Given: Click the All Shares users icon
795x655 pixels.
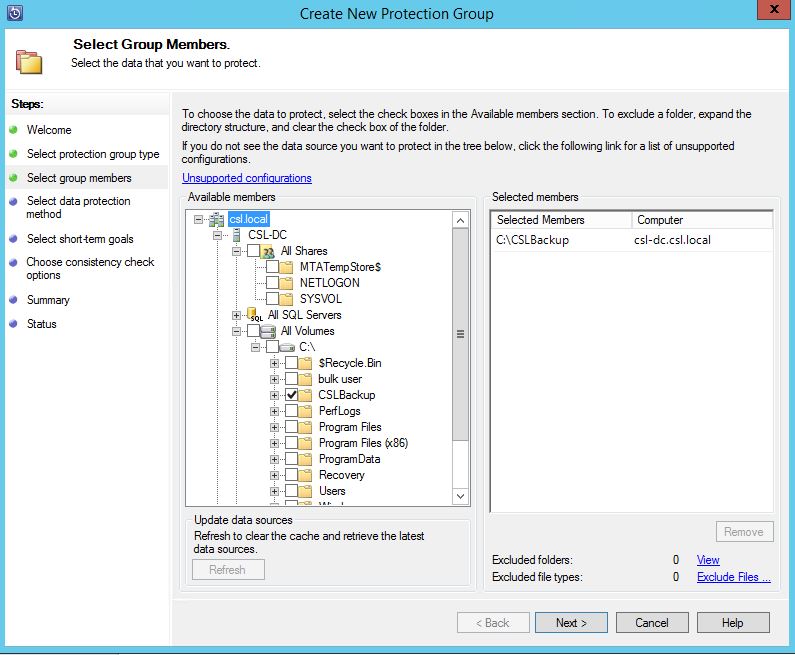Looking at the screenshot, I should pyautogui.click(x=268, y=251).
